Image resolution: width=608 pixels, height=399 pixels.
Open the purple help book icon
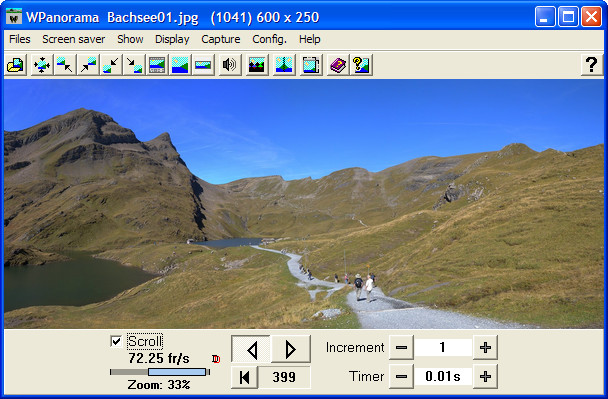click(x=338, y=65)
